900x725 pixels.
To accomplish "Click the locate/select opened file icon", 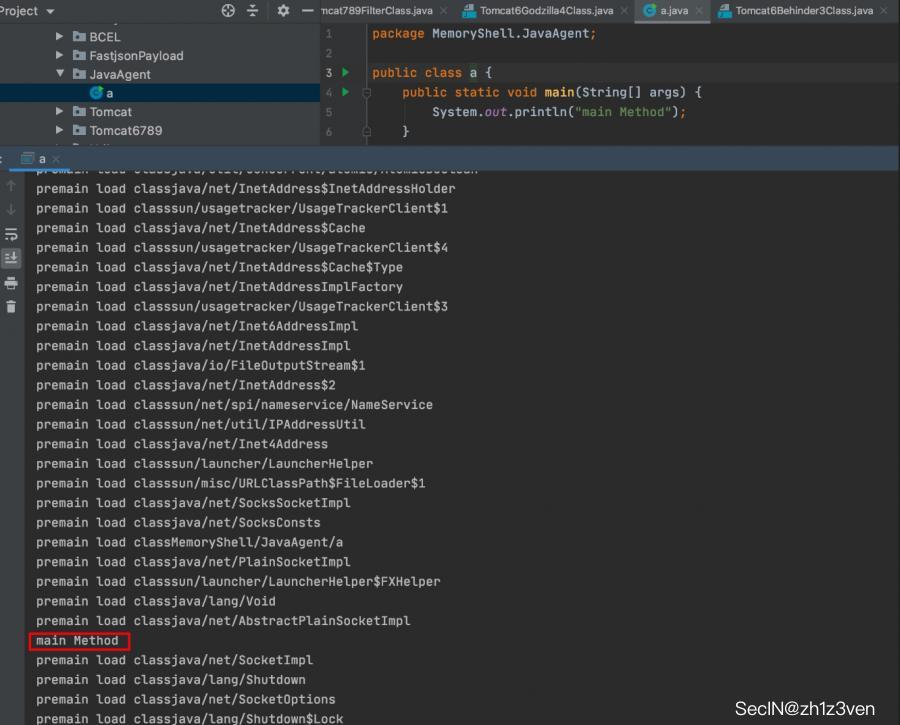I will pos(228,11).
